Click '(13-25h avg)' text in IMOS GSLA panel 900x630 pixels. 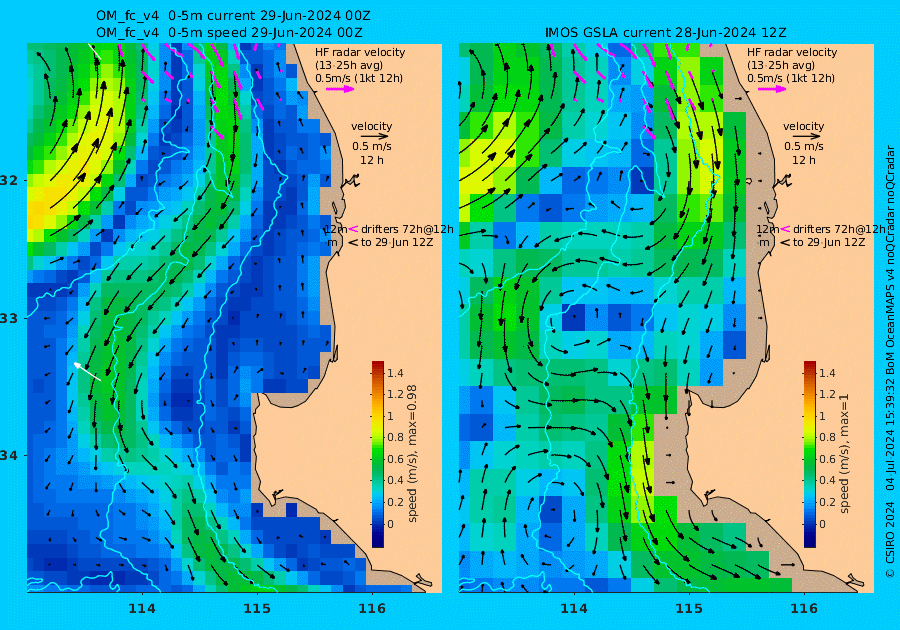[781, 65]
